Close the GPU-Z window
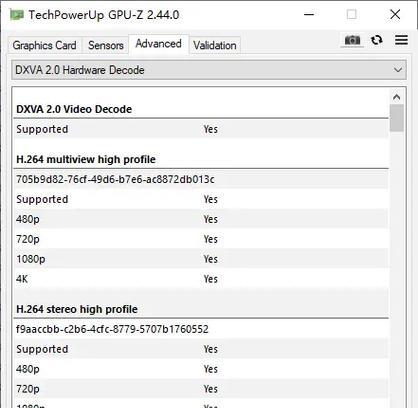 [395, 14]
